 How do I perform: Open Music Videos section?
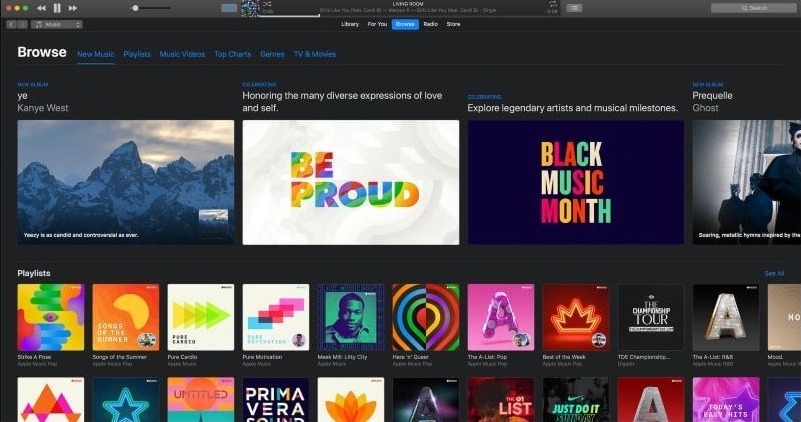(182, 54)
